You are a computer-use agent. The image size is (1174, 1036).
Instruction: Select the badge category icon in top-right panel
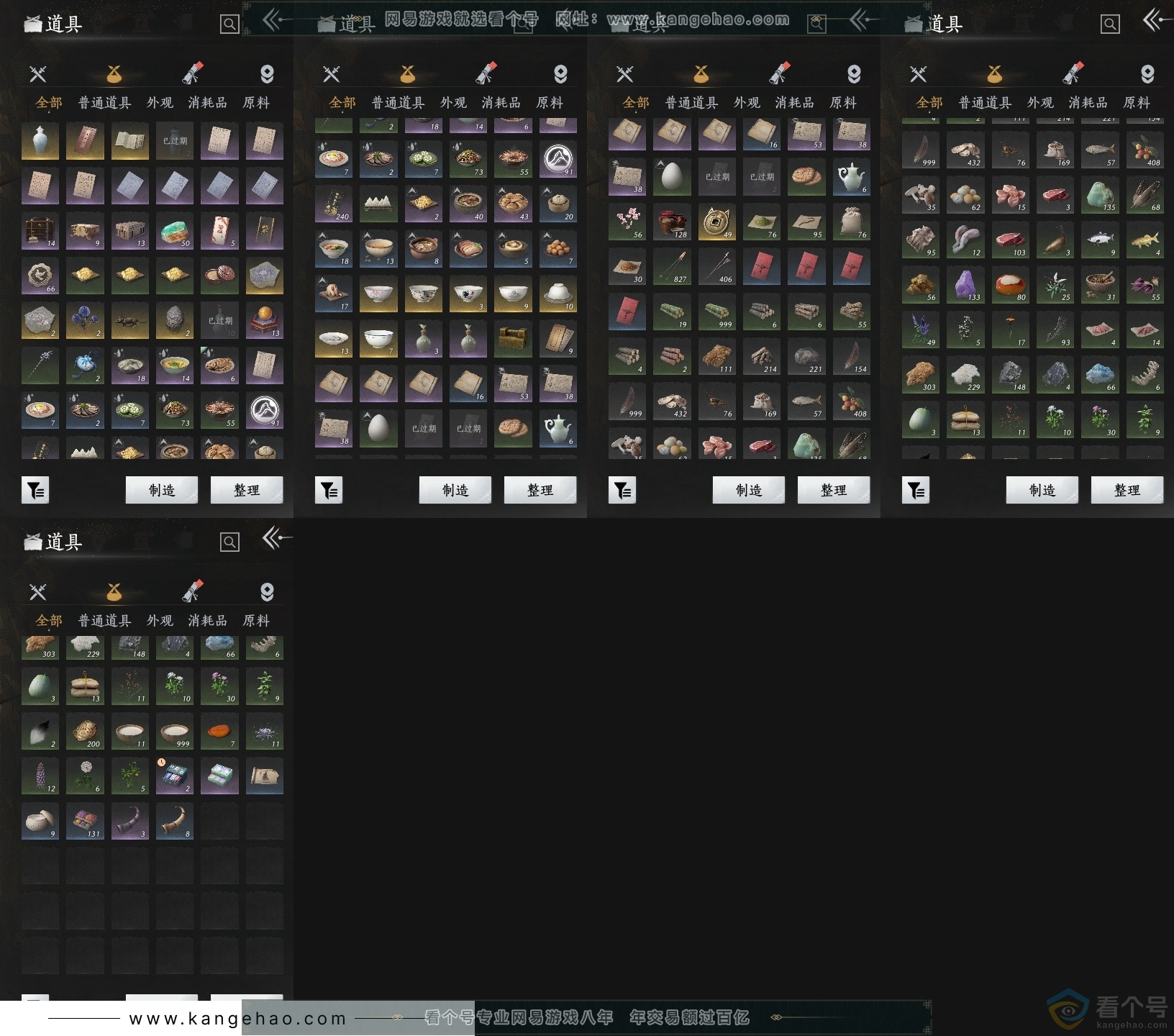point(1147,73)
